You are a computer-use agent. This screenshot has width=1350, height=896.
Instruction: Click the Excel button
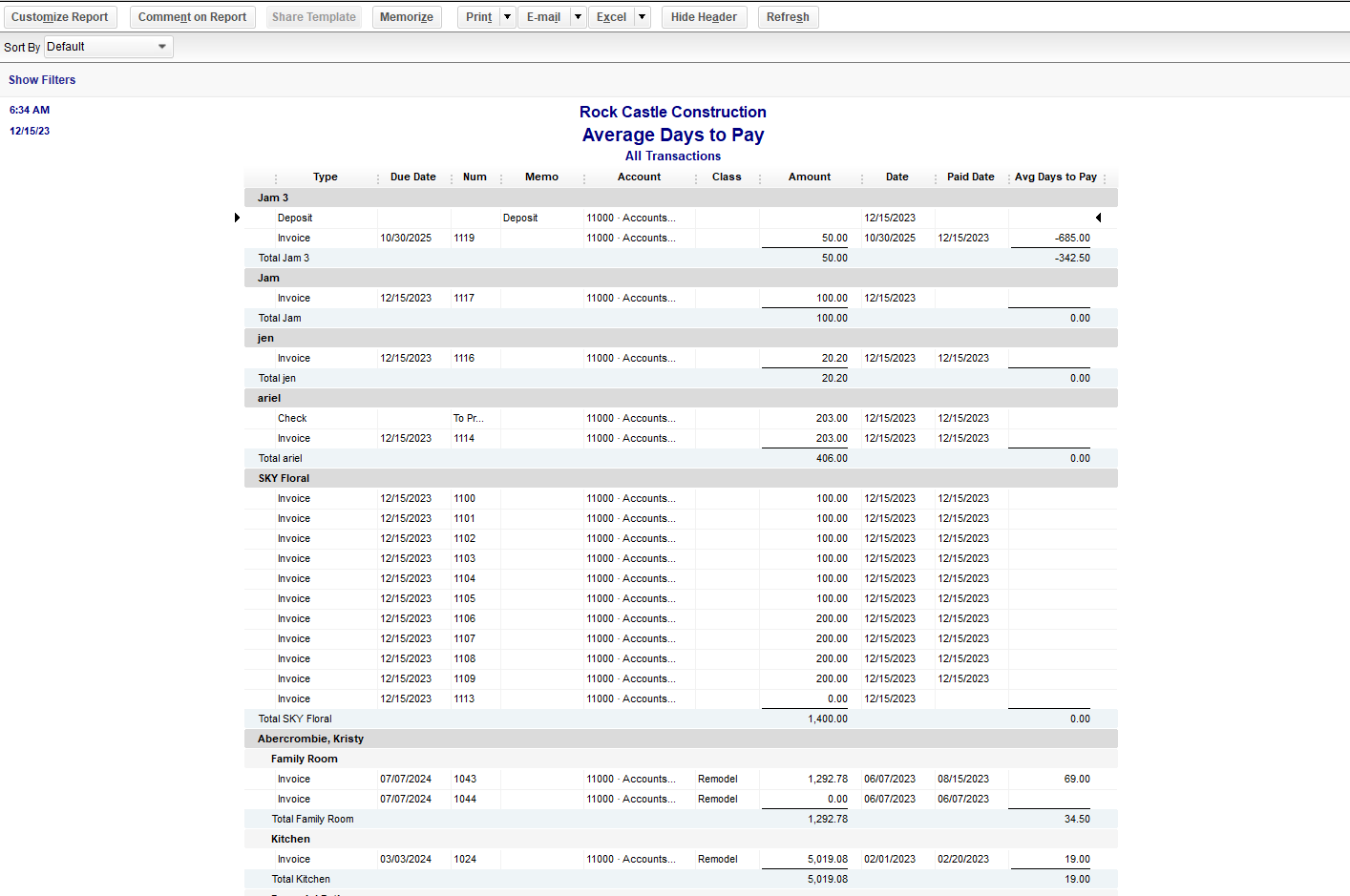(611, 17)
